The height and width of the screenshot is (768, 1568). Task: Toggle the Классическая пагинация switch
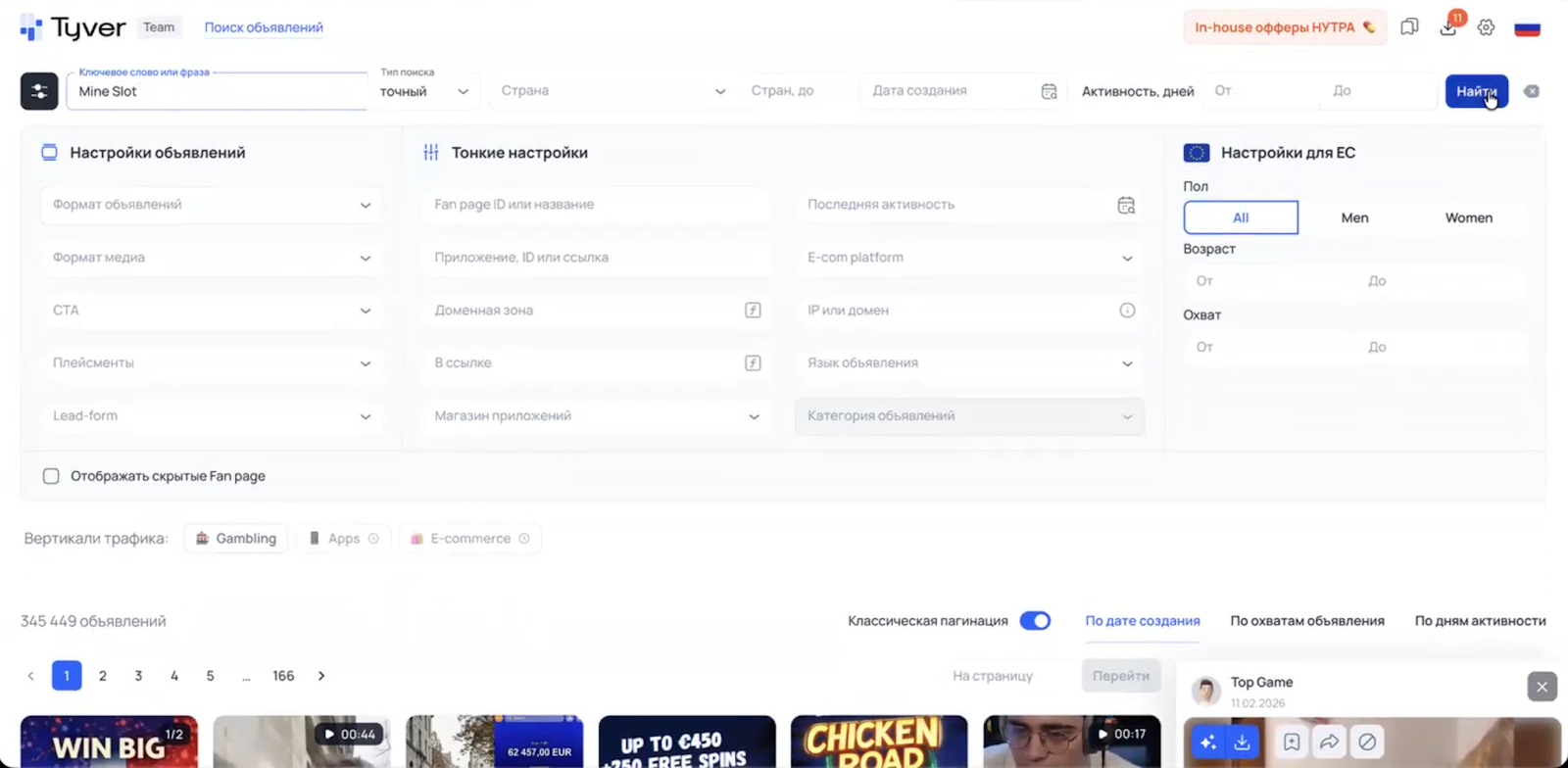point(1035,621)
